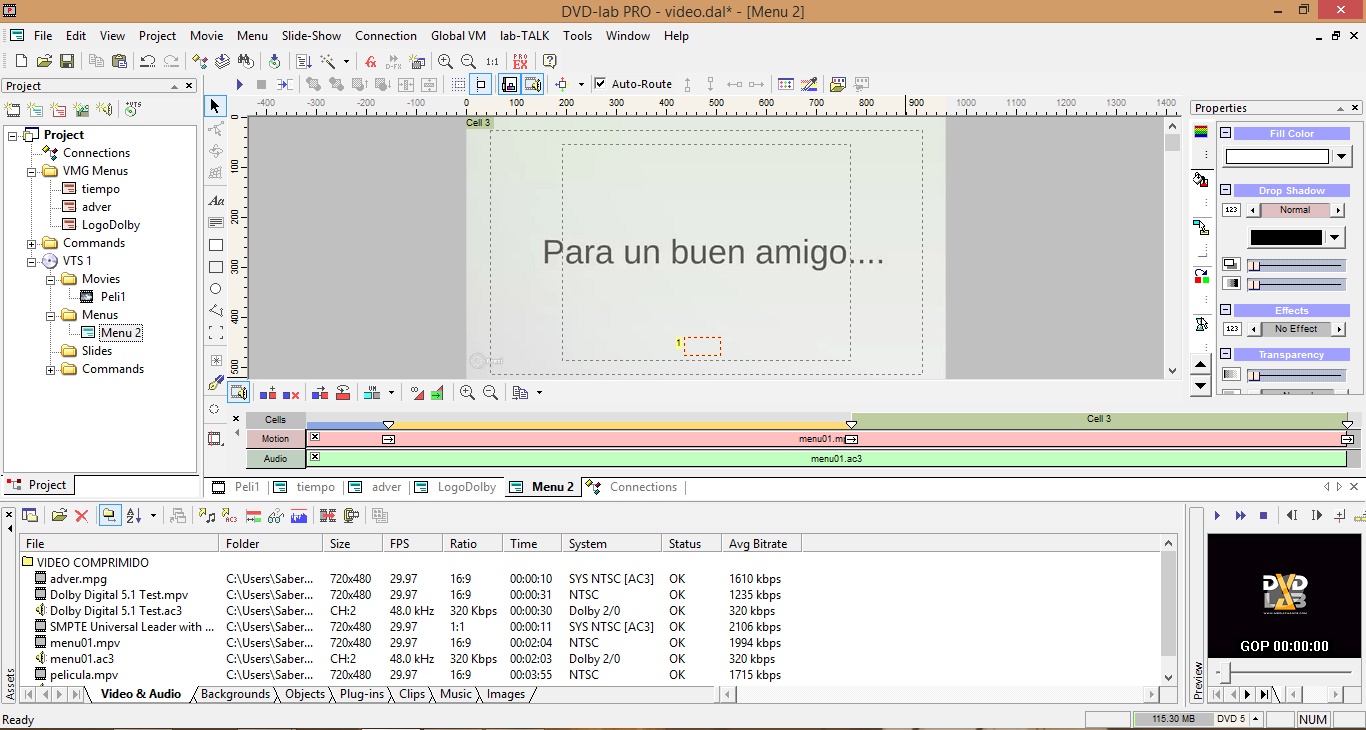
Task: Click the add VTS icon in Project panel
Action: click(133, 110)
